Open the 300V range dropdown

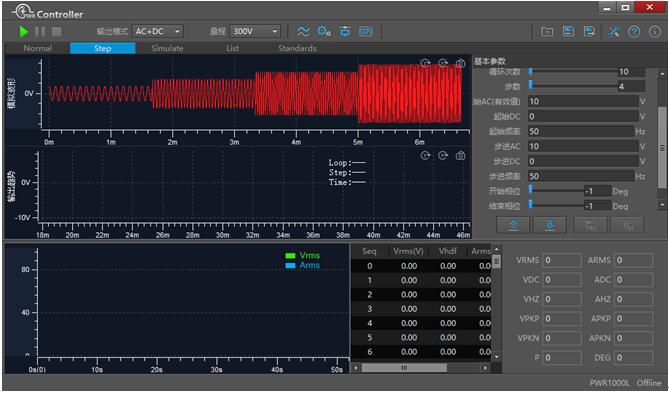[x=255, y=32]
